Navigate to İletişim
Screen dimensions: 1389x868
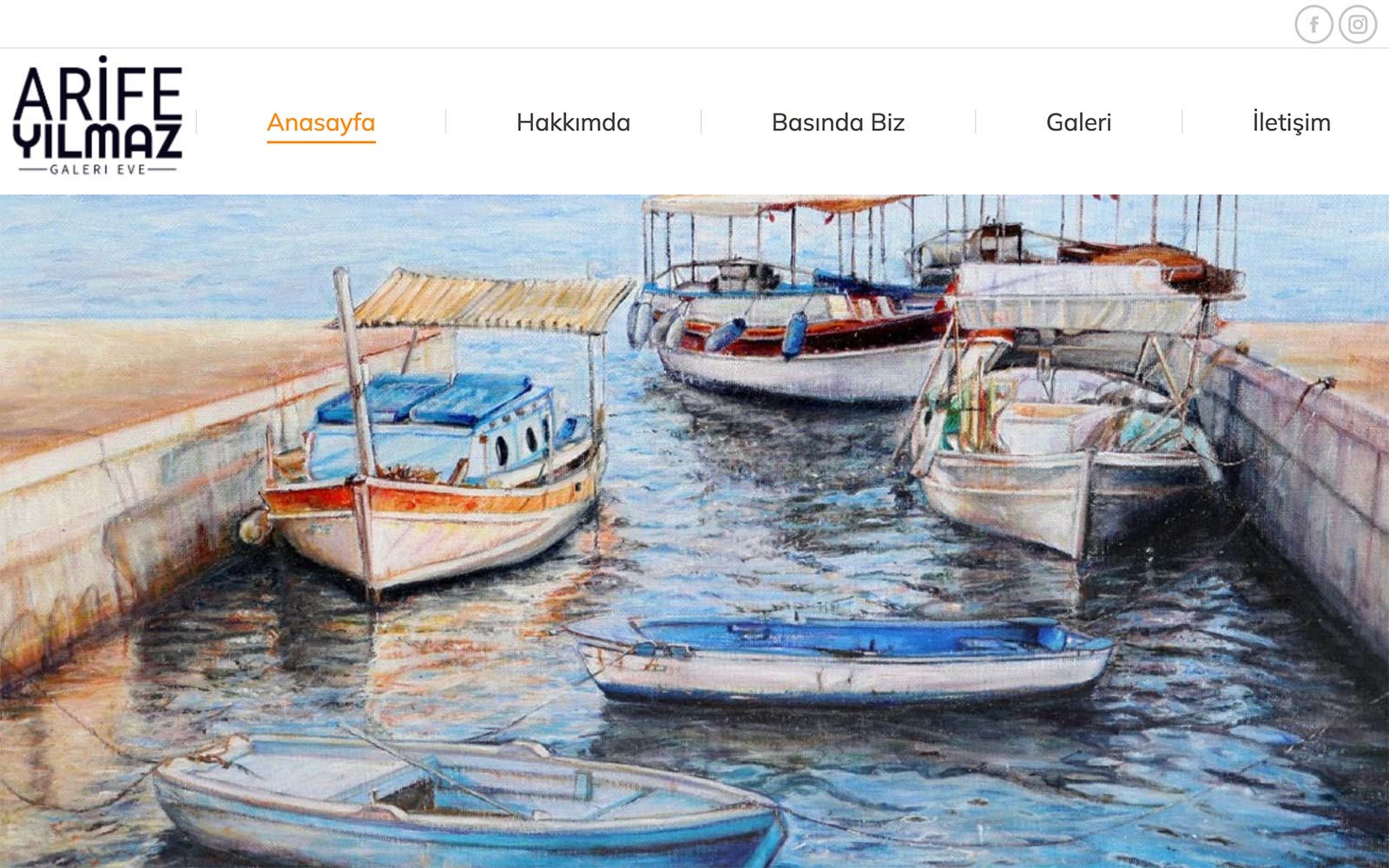click(1291, 122)
